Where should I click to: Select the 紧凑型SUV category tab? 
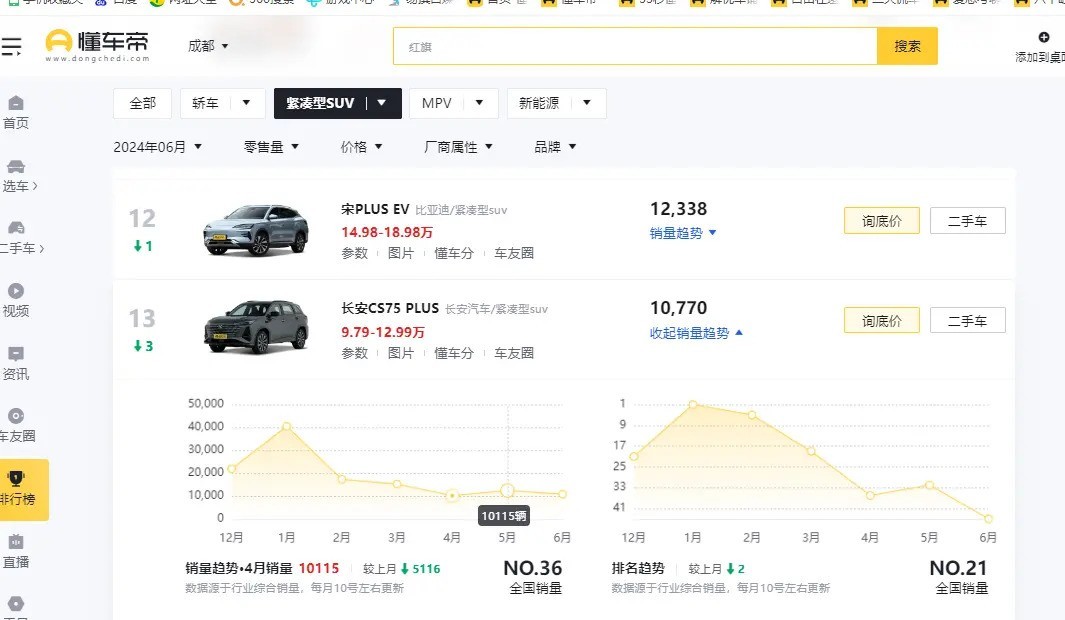(x=320, y=103)
